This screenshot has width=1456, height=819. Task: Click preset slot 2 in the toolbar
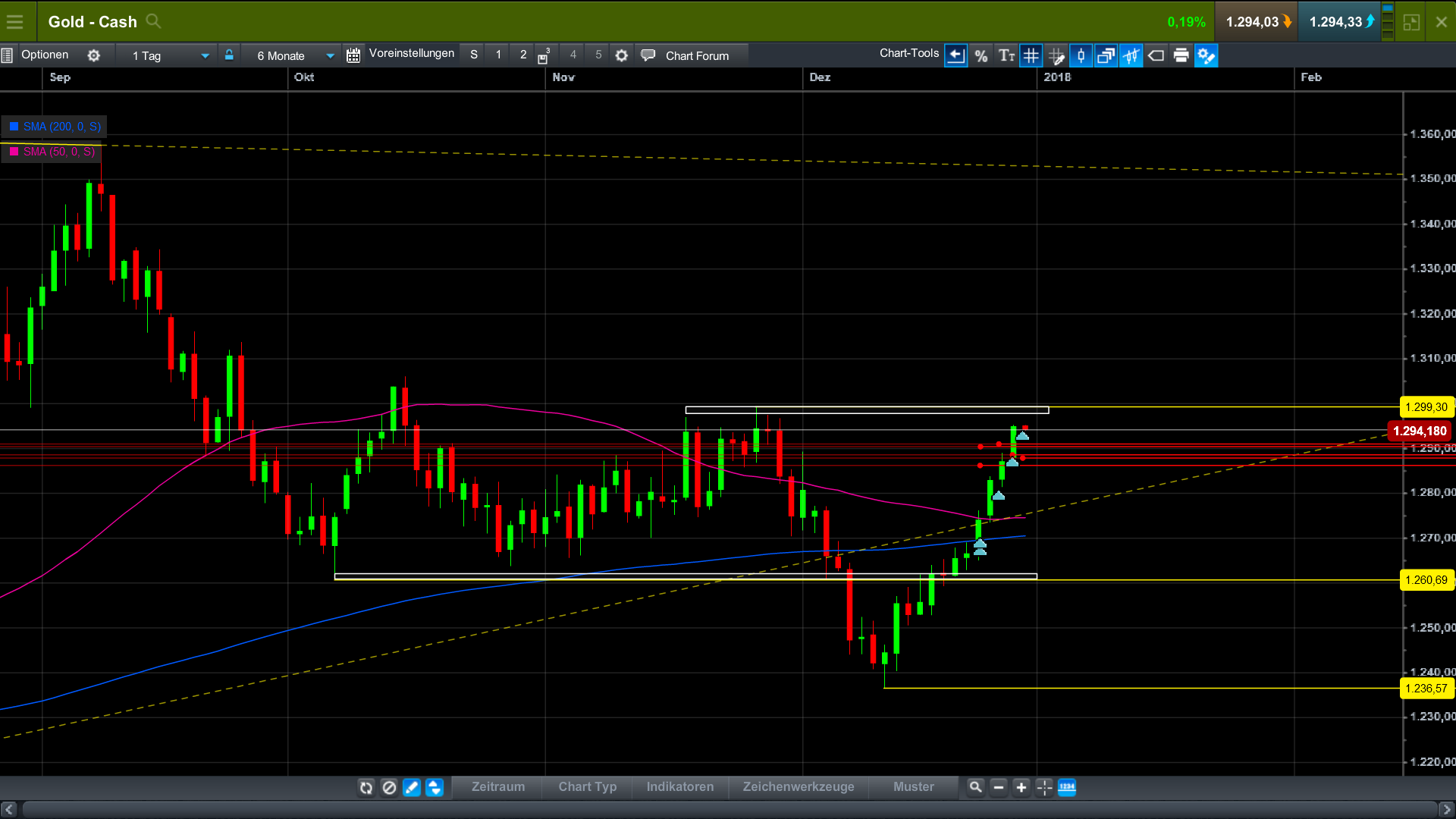523,54
